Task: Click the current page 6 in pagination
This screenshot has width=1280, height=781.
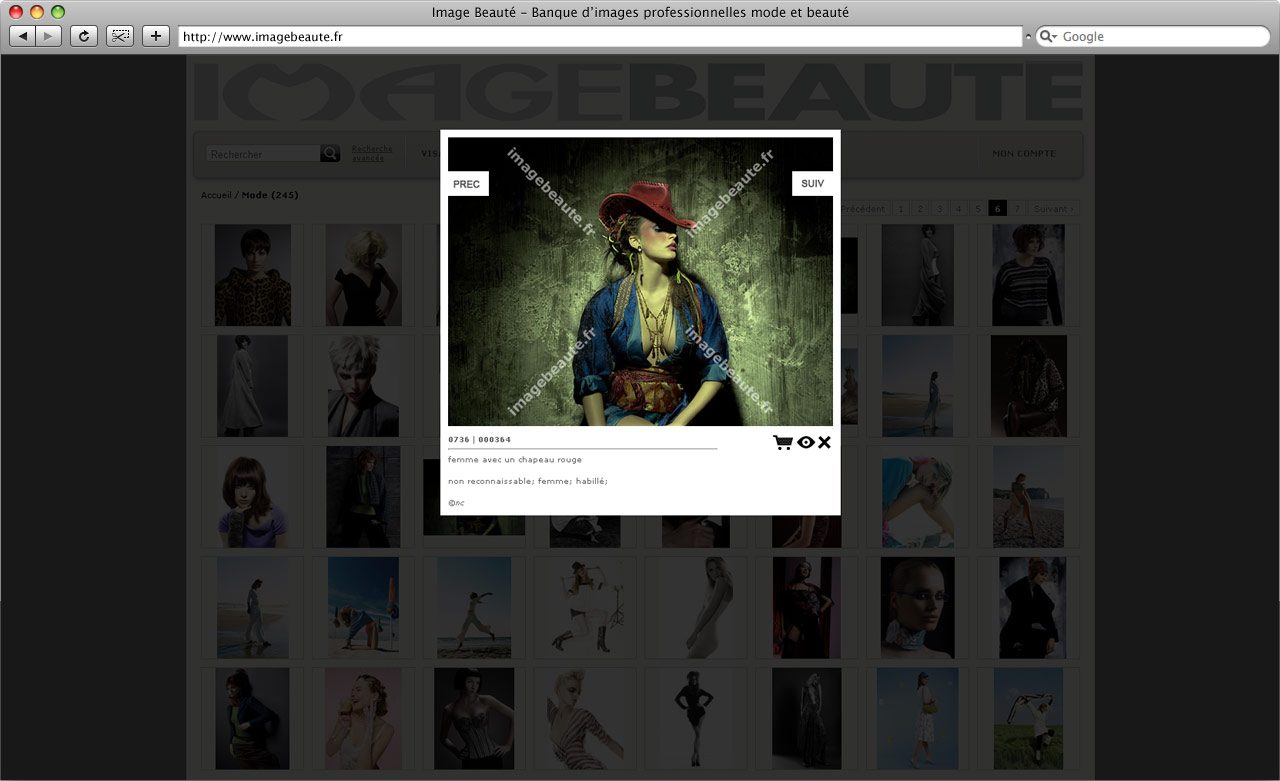Action: [997, 209]
